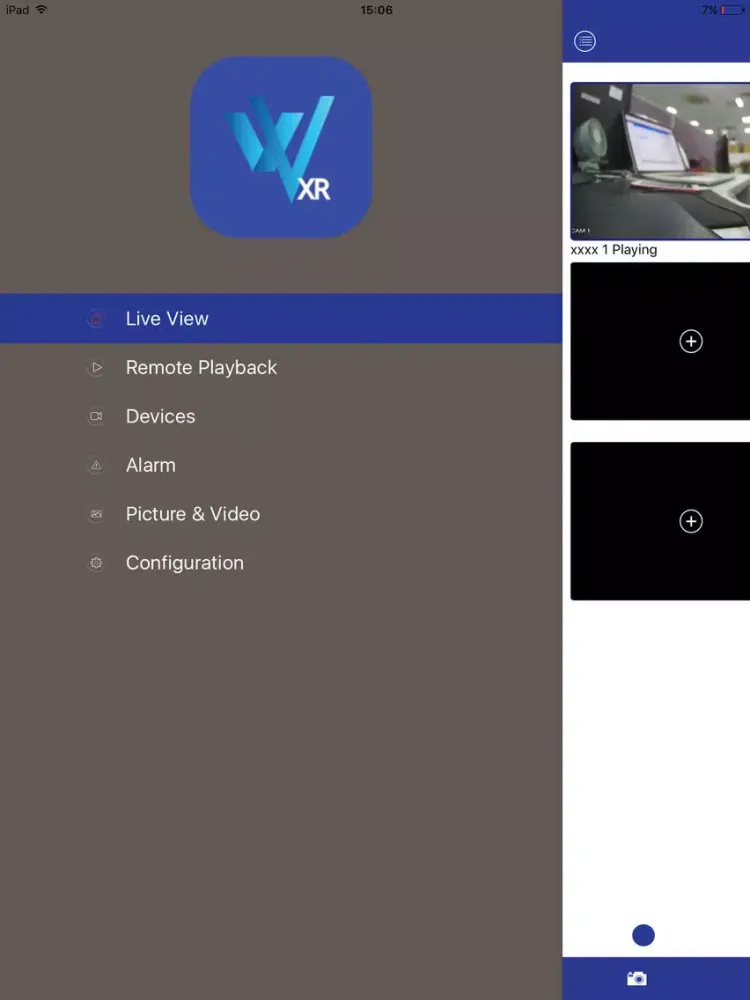Viewport: 750px width, 1000px height.
Task: Click the Picture & Video image icon
Action: coord(96,514)
